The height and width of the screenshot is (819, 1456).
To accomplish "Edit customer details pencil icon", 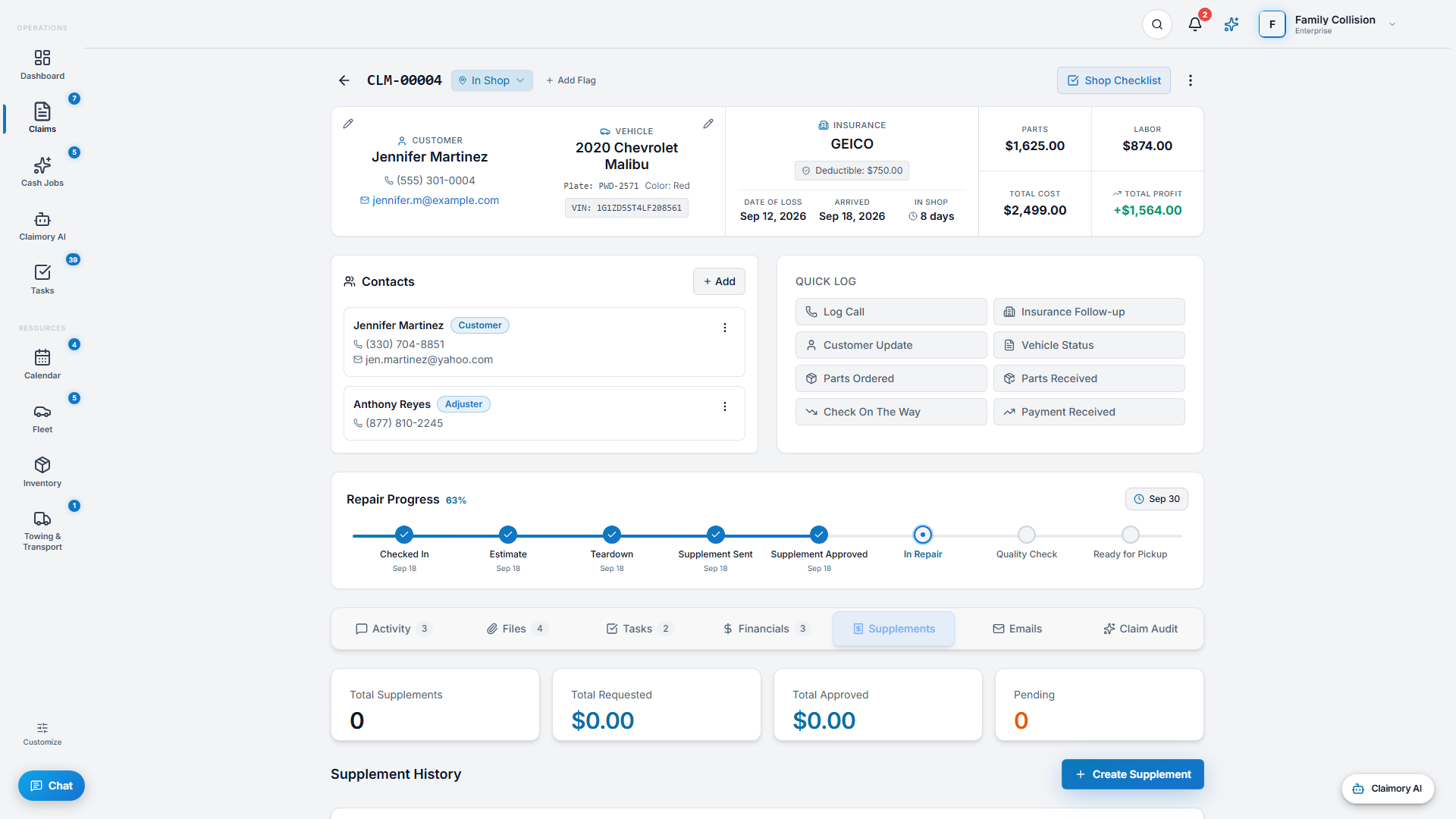I will (348, 124).
